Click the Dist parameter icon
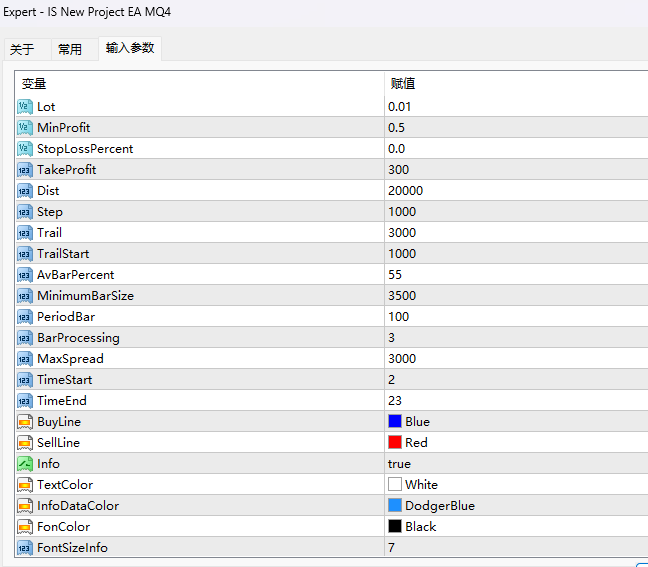This screenshot has height=567, width=648. 25,191
